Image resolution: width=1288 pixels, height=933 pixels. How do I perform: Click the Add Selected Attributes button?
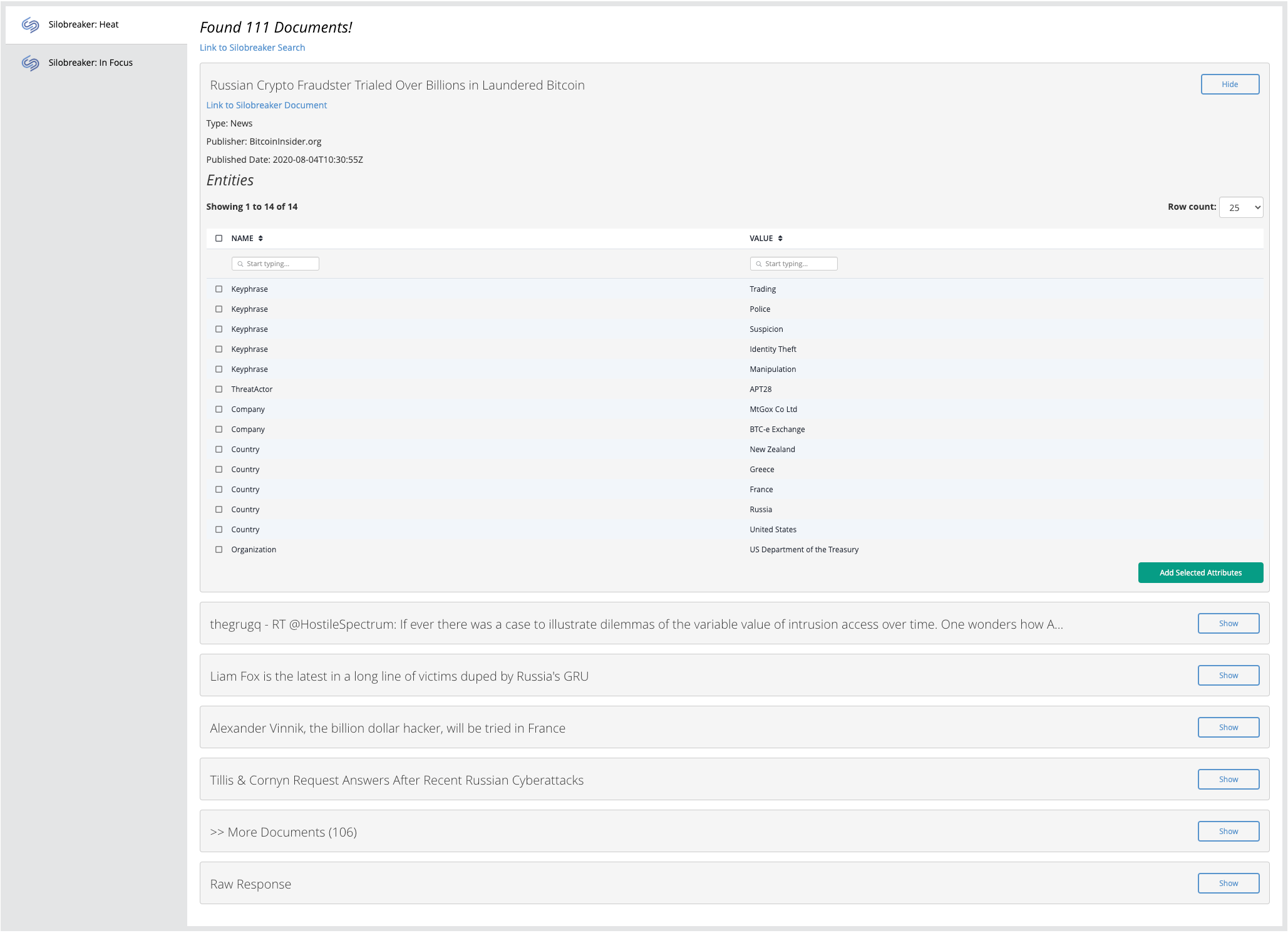1200,573
